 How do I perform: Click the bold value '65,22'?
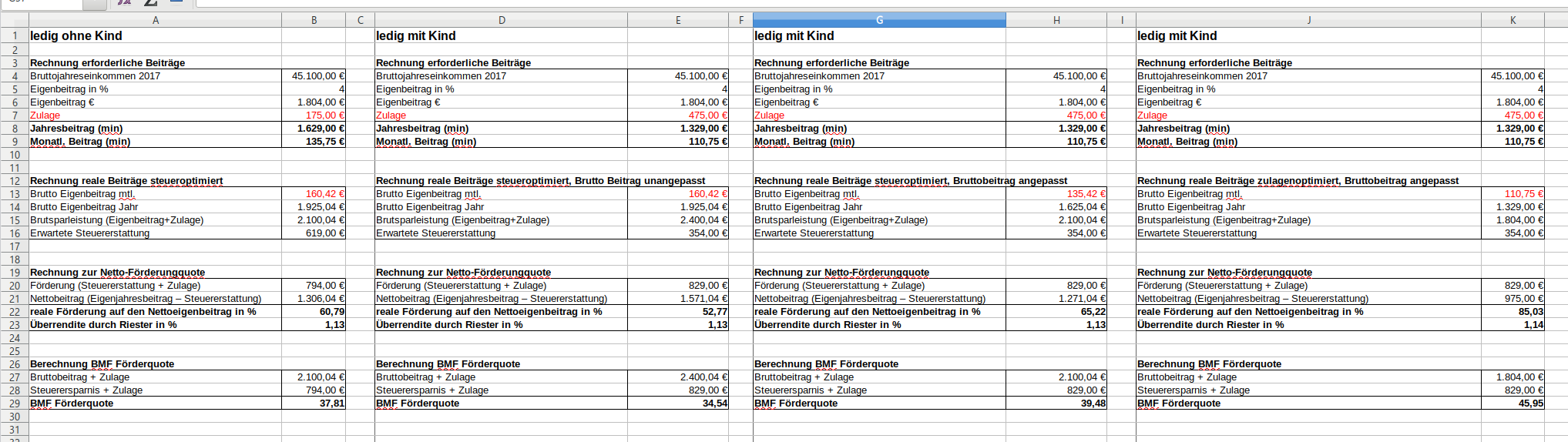1093,312
